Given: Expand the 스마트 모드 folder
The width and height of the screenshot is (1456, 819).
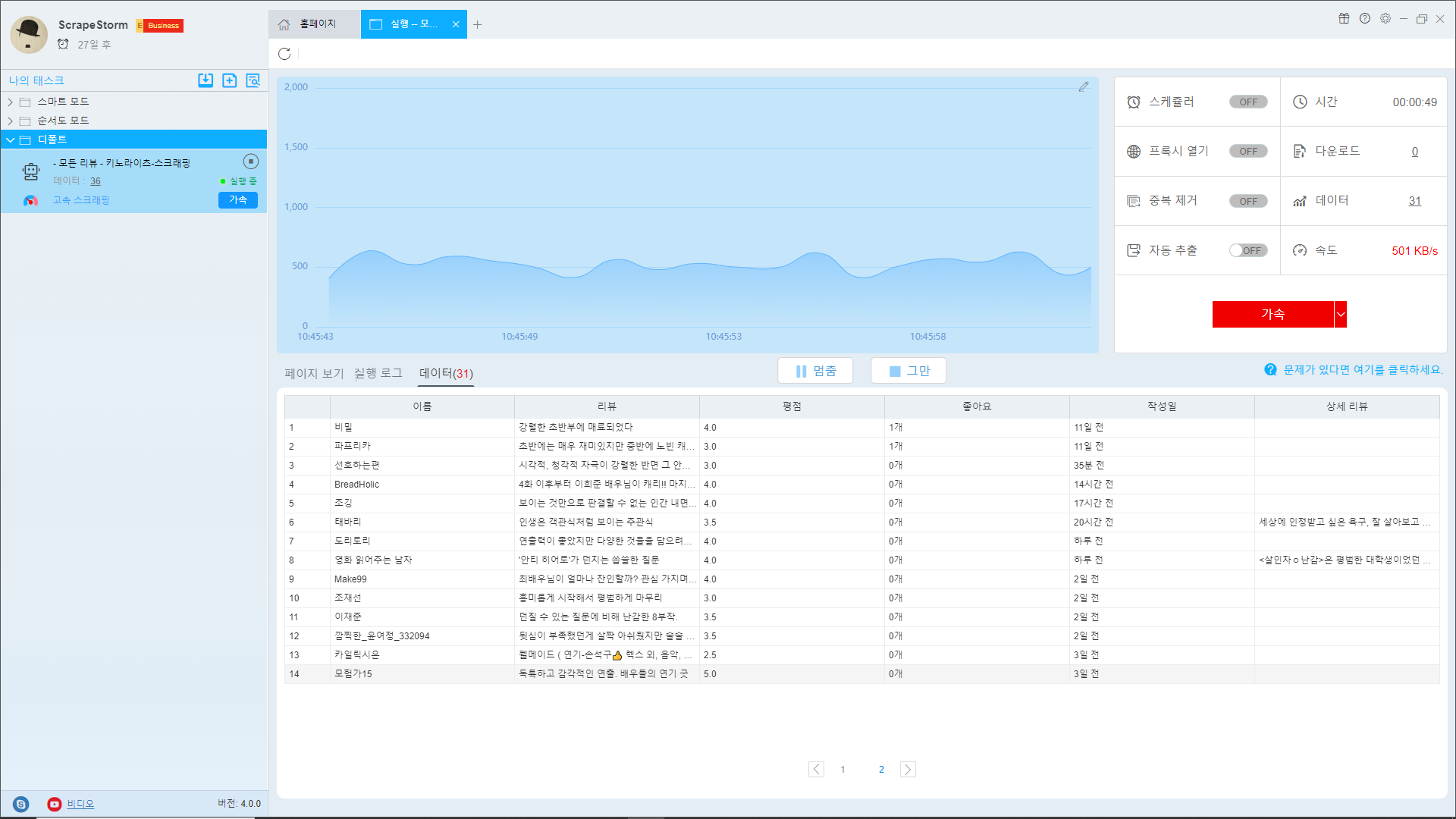Looking at the screenshot, I should click(11, 102).
